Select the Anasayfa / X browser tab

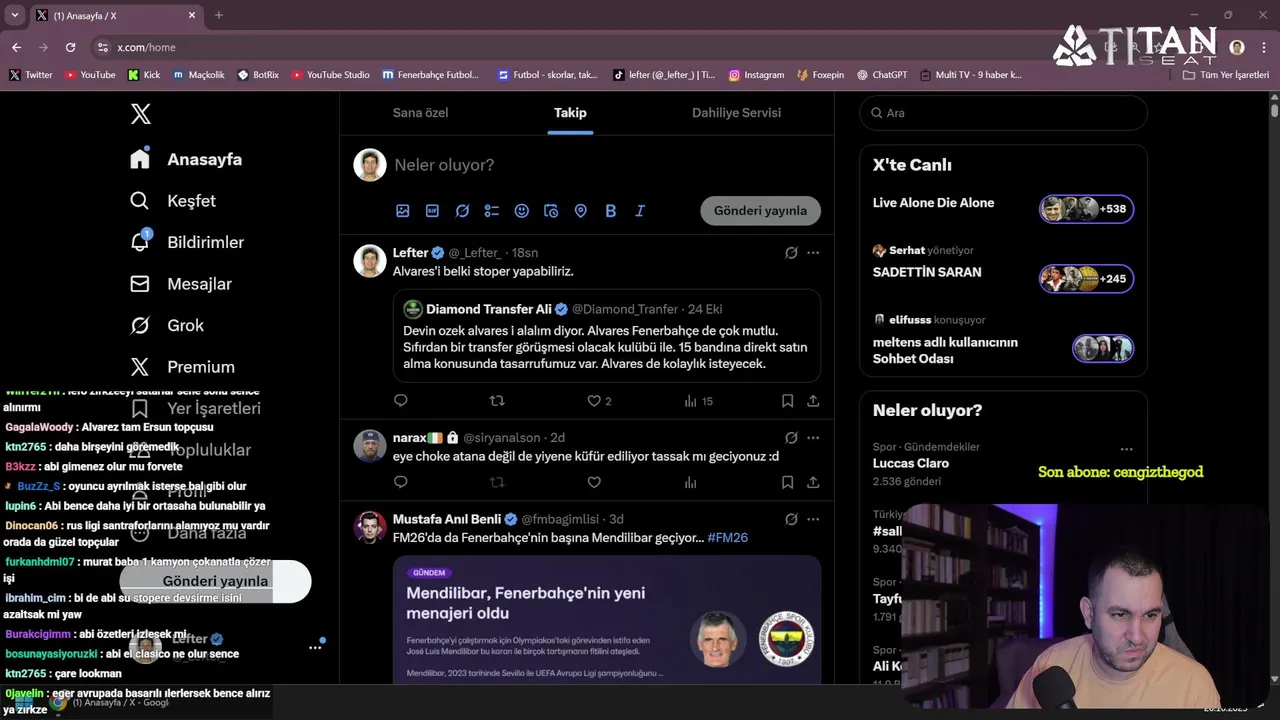[x=116, y=16]
